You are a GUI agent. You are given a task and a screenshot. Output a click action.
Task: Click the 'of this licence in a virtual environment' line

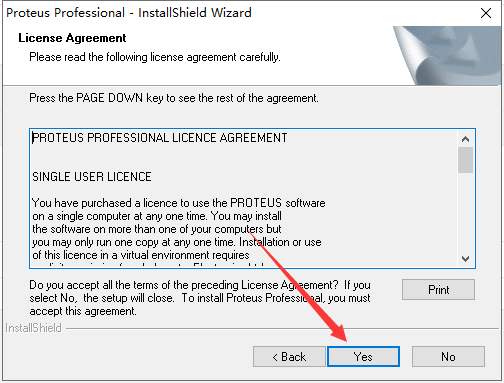(x=141, y=255)
